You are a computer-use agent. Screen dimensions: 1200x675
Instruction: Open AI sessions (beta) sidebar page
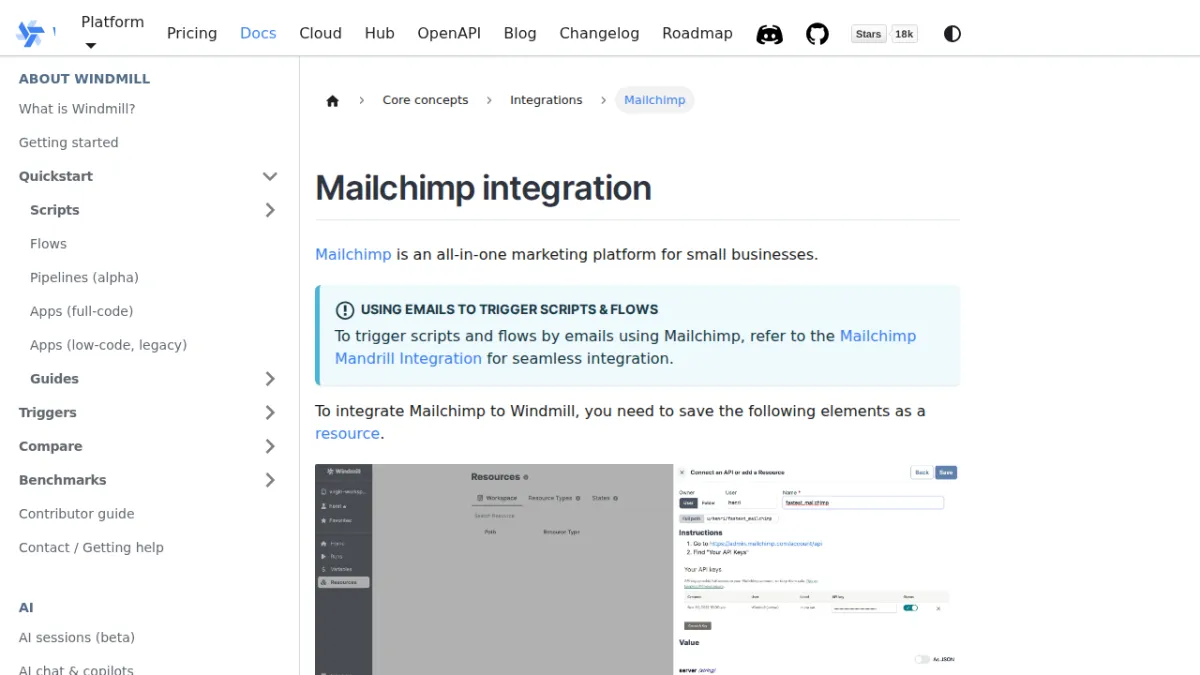point(77,638)
